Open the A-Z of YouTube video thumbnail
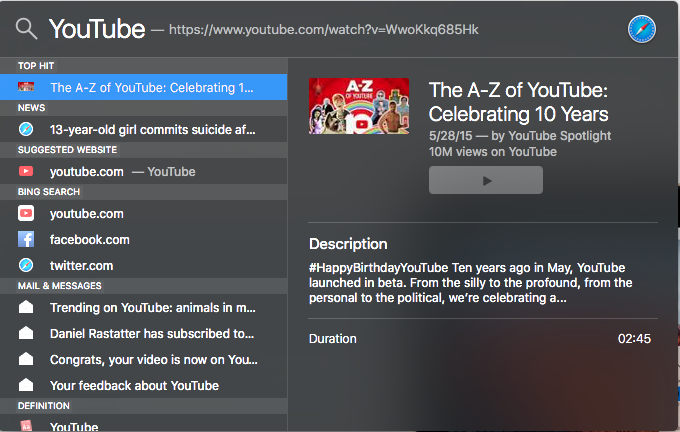680x432 pixels. tap(359, 106)
